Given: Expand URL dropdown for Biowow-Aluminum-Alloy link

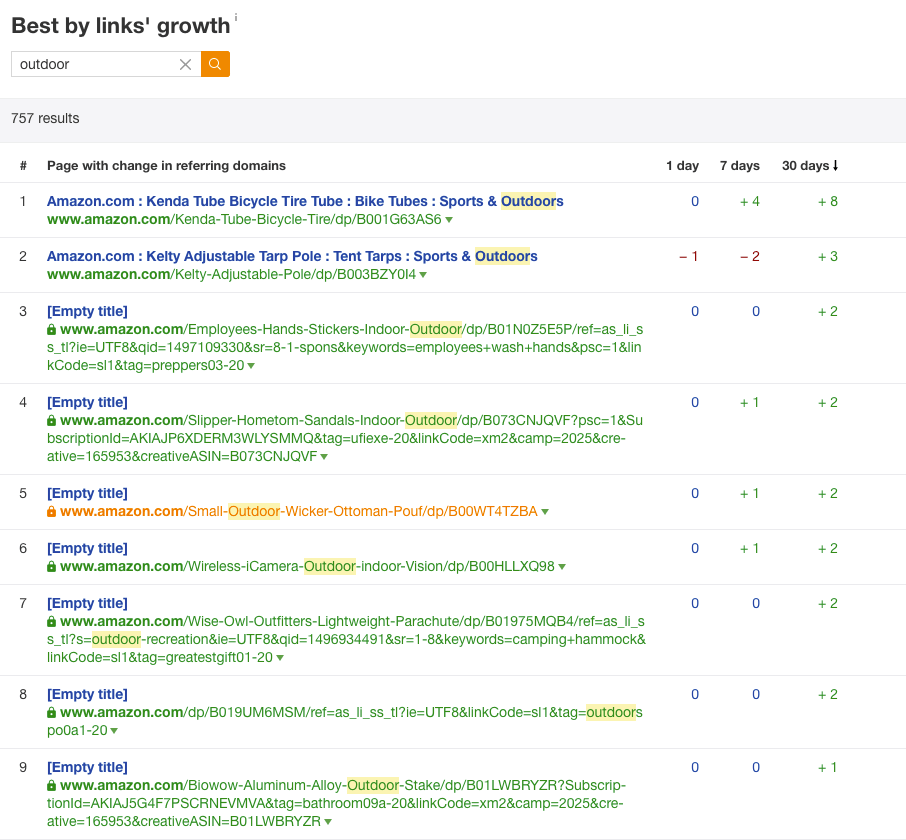Looking at the screenshot, I should (328, 822).
